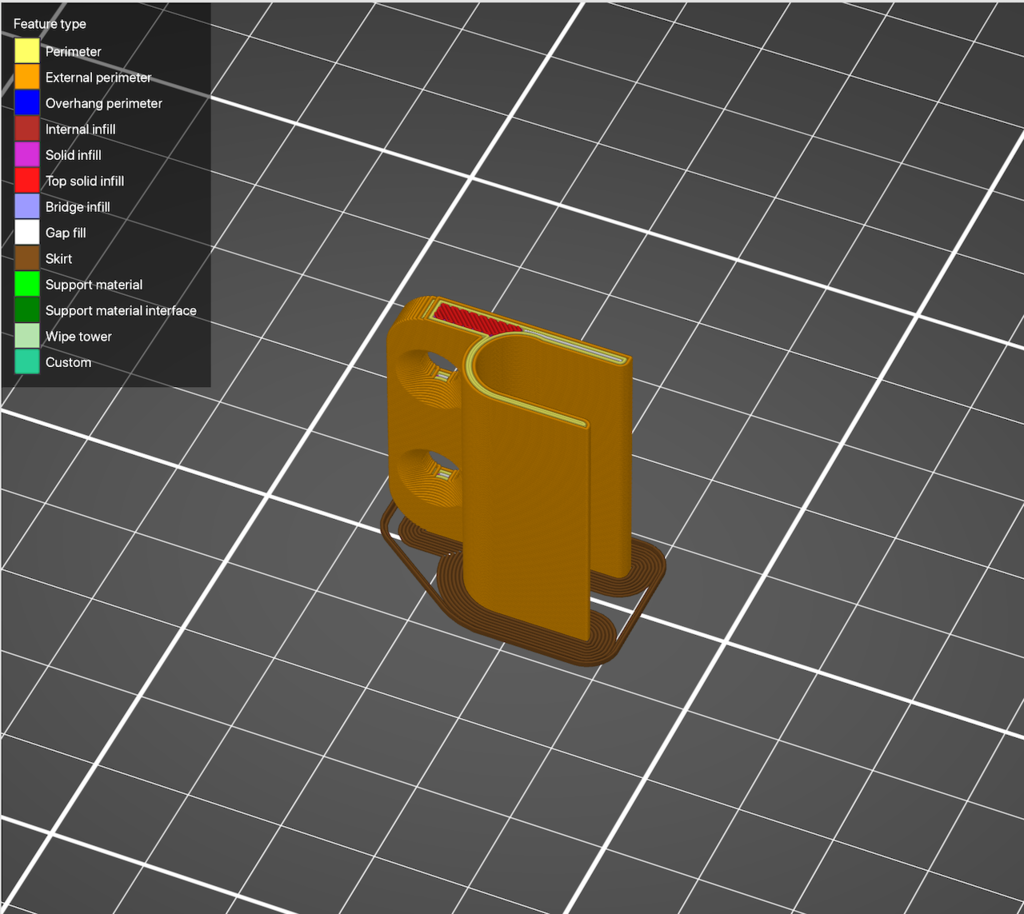Click the Top solid infill red swatch
Image resolution: width=1024 pixels, height=914 pixels.
coord(27,181)
